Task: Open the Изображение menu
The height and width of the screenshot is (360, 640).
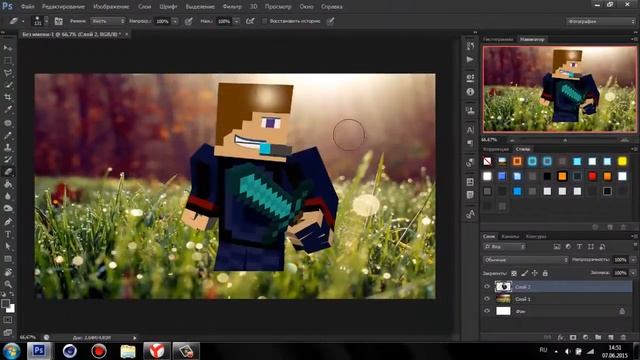Action: pyautogui.click(x=111, y=7)
